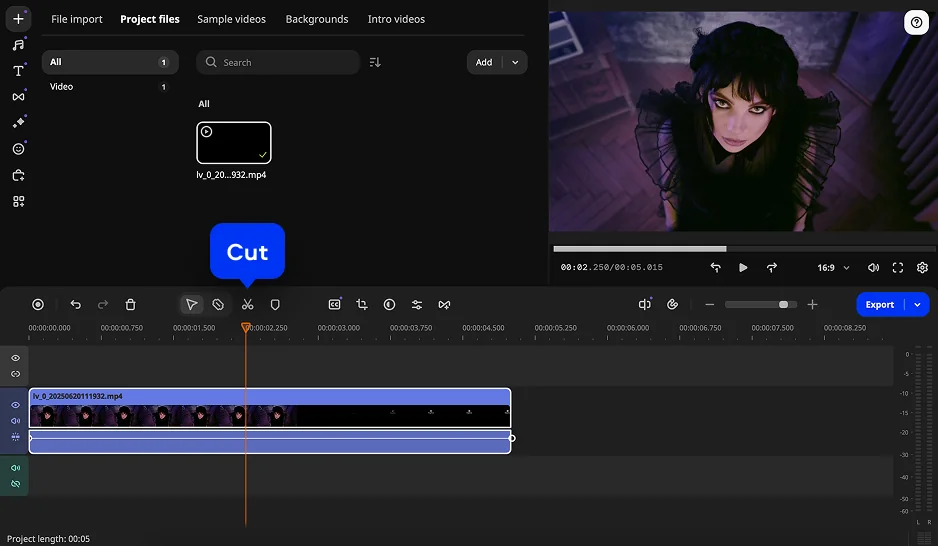The image size is (938, 546).
Task: Switch to the File import tab
Action: click(x=77, y=19)
